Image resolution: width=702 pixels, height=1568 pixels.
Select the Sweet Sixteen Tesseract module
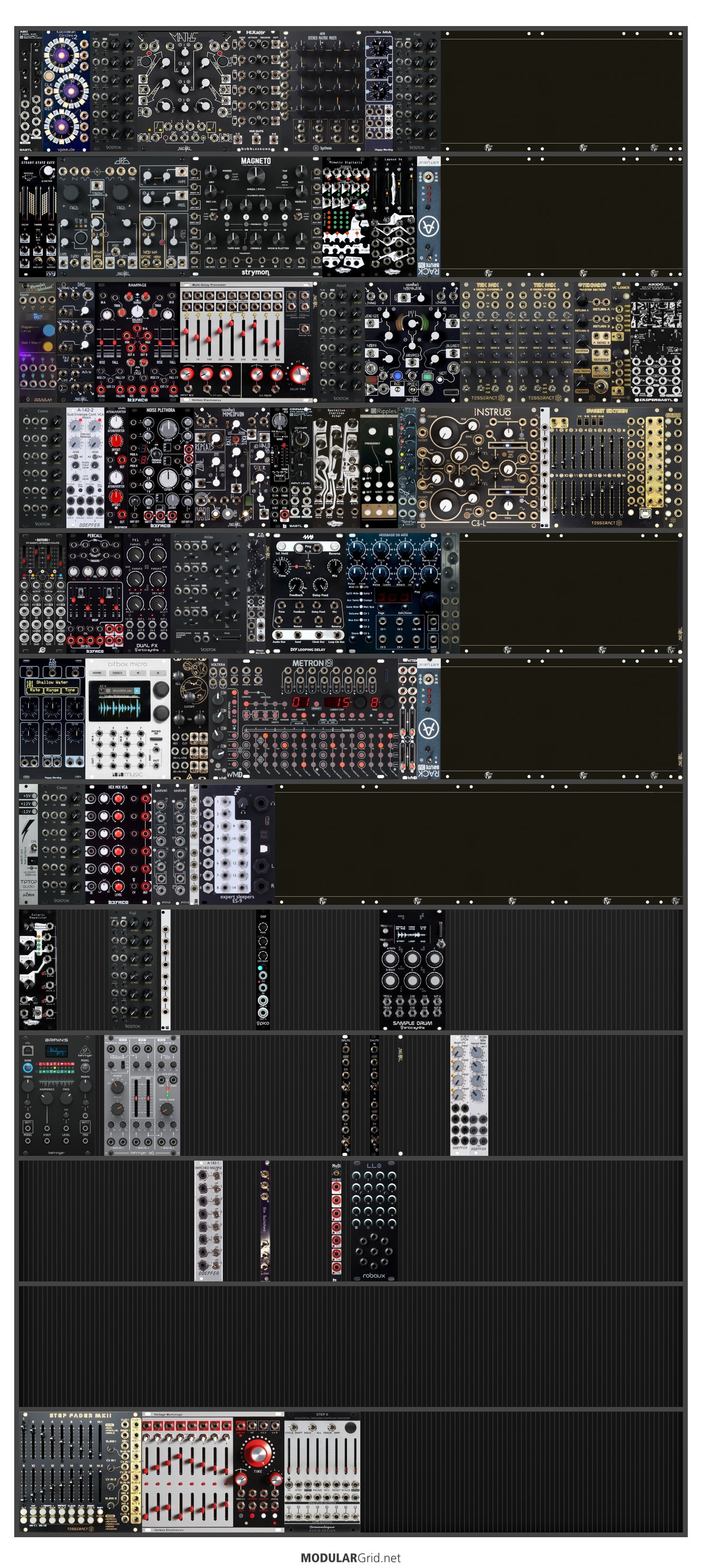click(606, 468)
